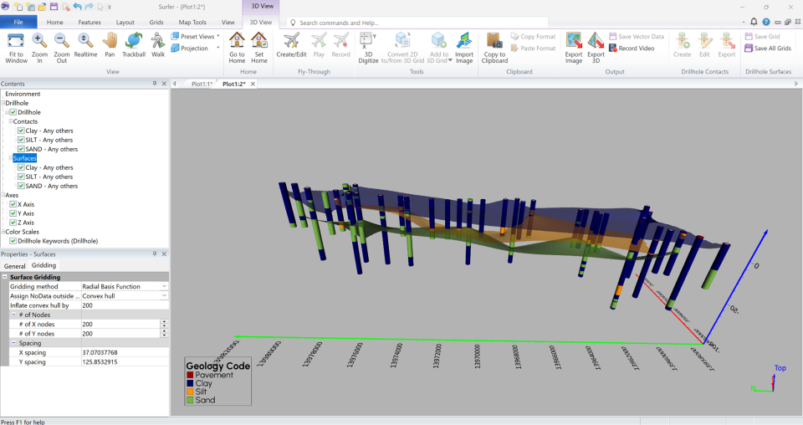Image resolution: width=803 pixels, height=425 pixels.
Task: Click the undo arrow in quick access toolbar
Action: click(x=77, y=7)
